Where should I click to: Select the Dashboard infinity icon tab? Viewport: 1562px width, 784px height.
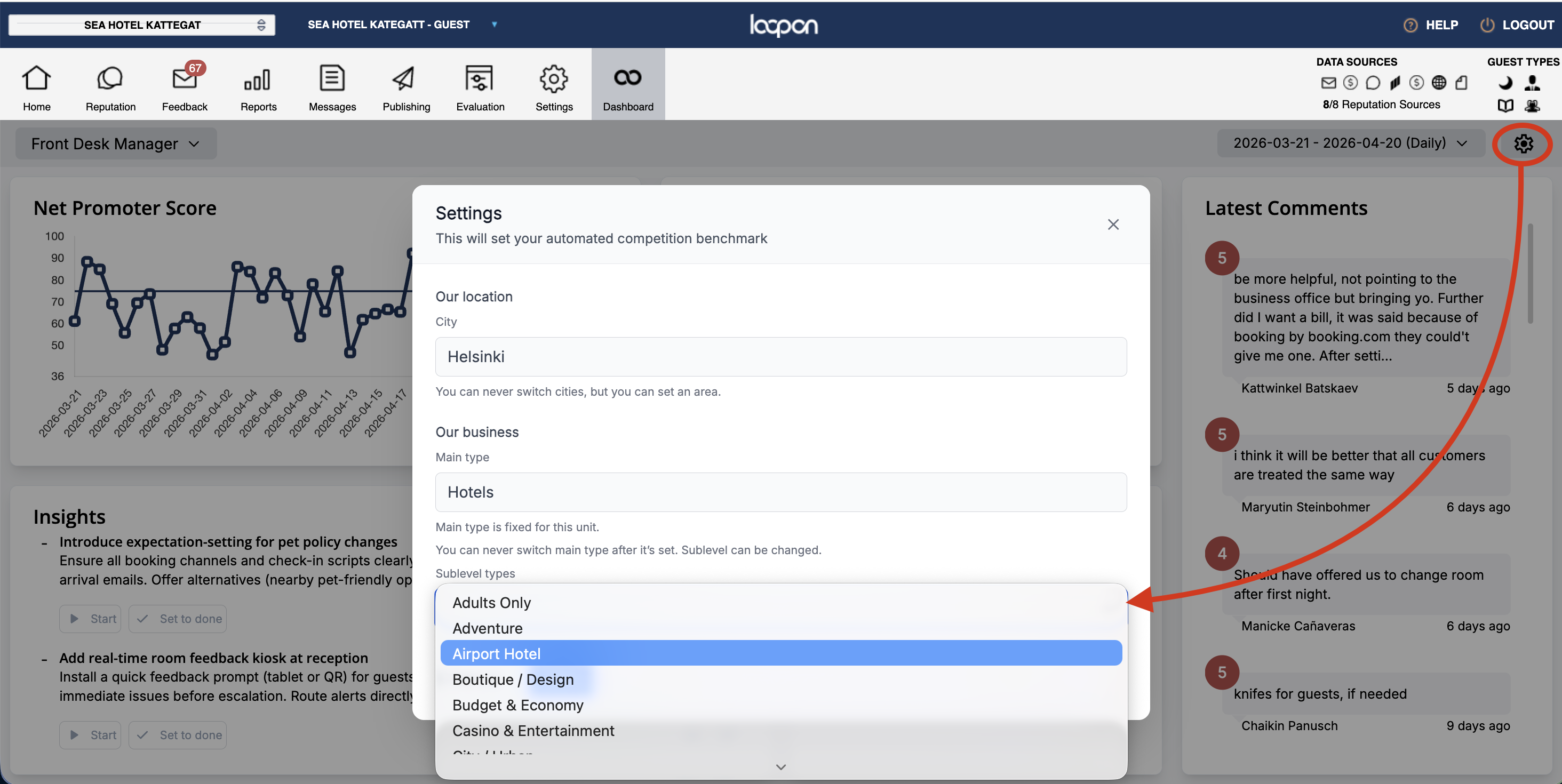pyautogui.click(x=628, y=85)
